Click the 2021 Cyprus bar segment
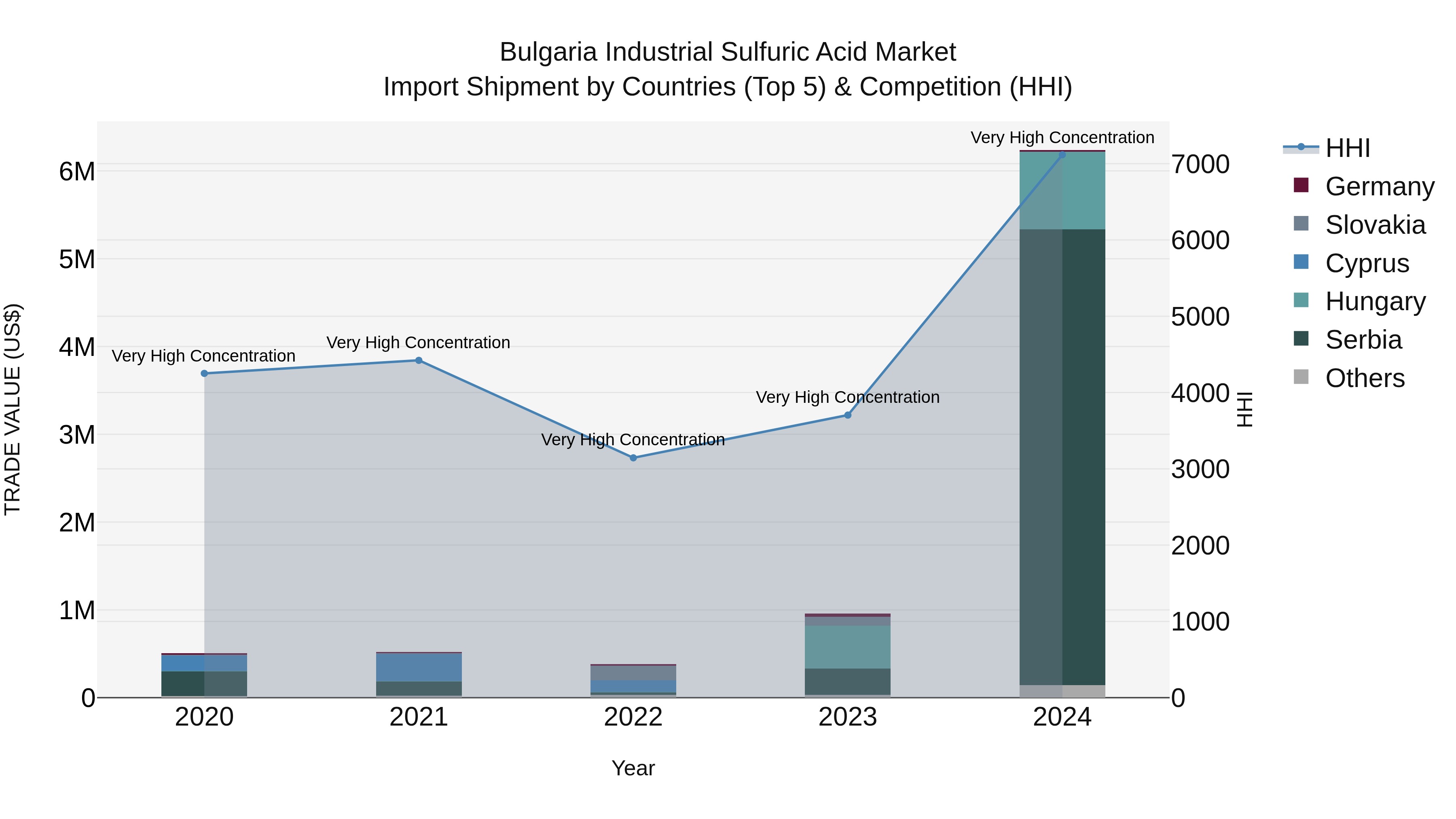 tap(419, 667)
